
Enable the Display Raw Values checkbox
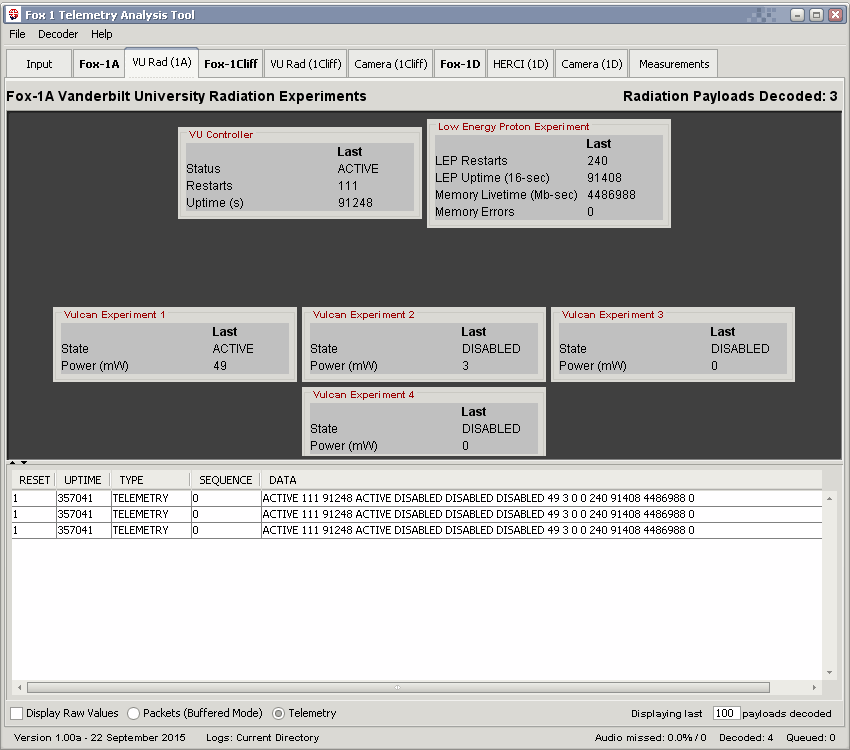coord(17,713)
